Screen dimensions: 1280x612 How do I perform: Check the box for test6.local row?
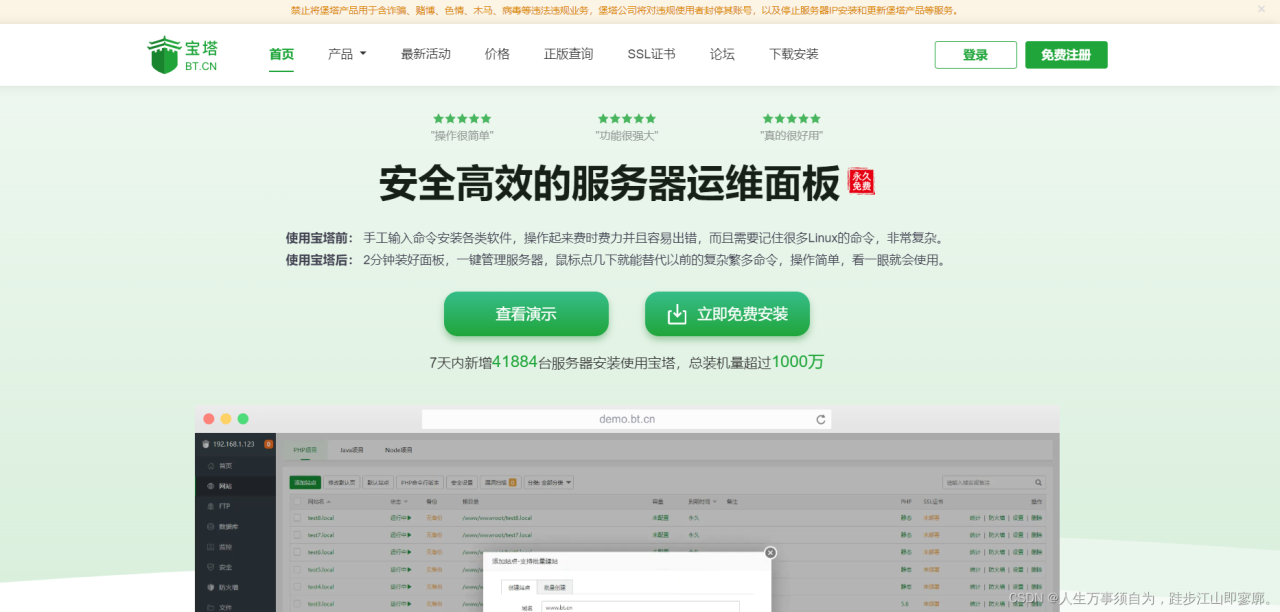(x=296, y=552)
